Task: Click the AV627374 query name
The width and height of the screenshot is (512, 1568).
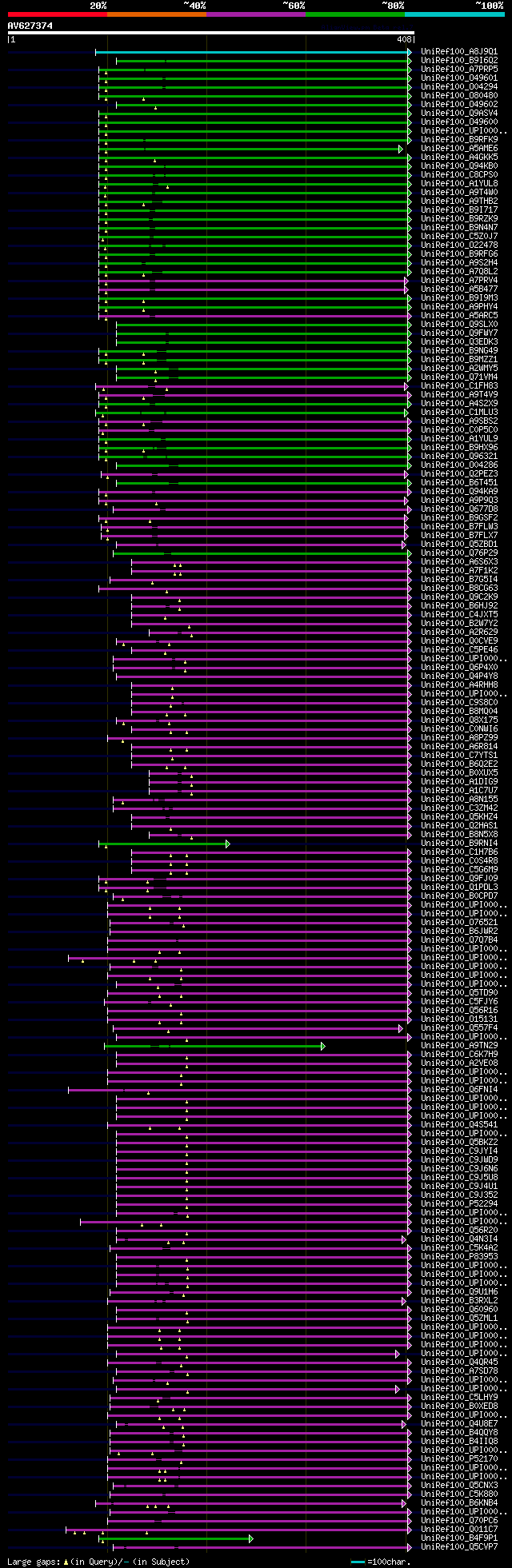Action: tap(30, 26)
